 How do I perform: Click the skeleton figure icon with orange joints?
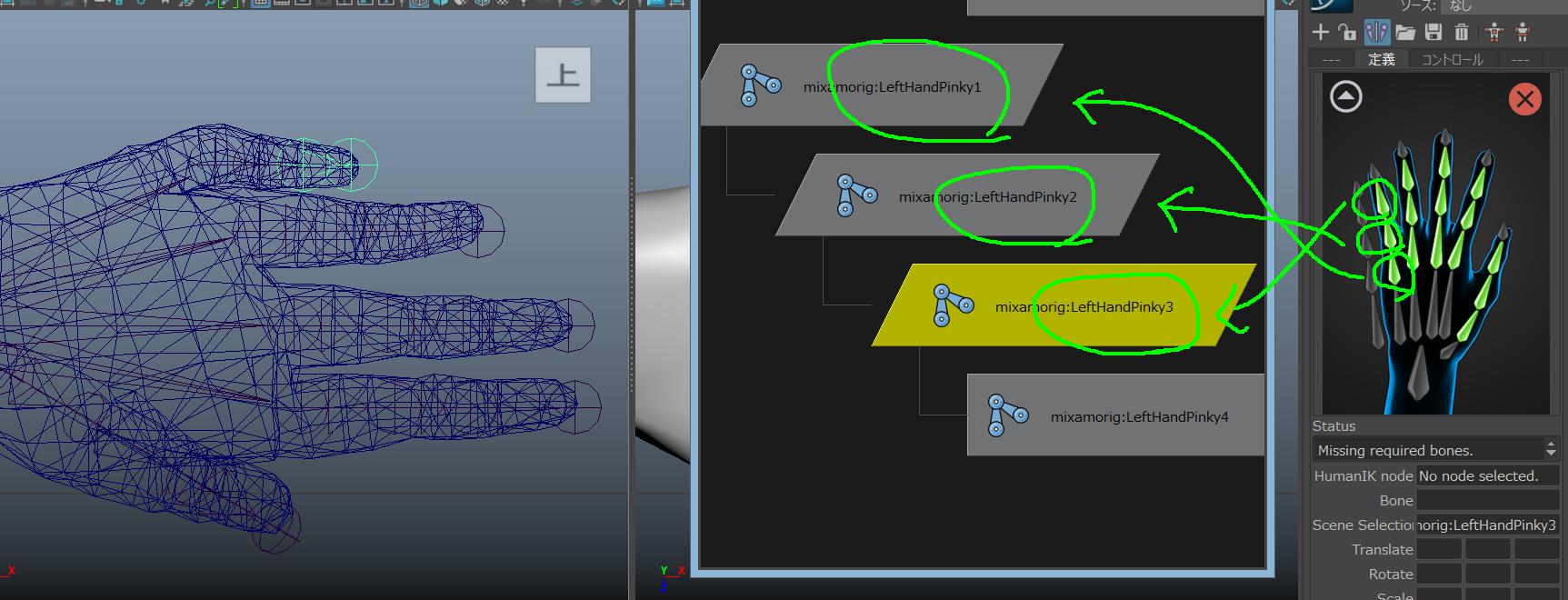point(1494,33)
